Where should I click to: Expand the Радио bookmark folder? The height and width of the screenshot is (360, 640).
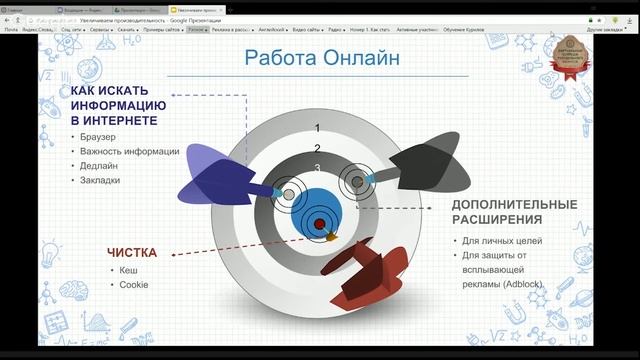336,30
